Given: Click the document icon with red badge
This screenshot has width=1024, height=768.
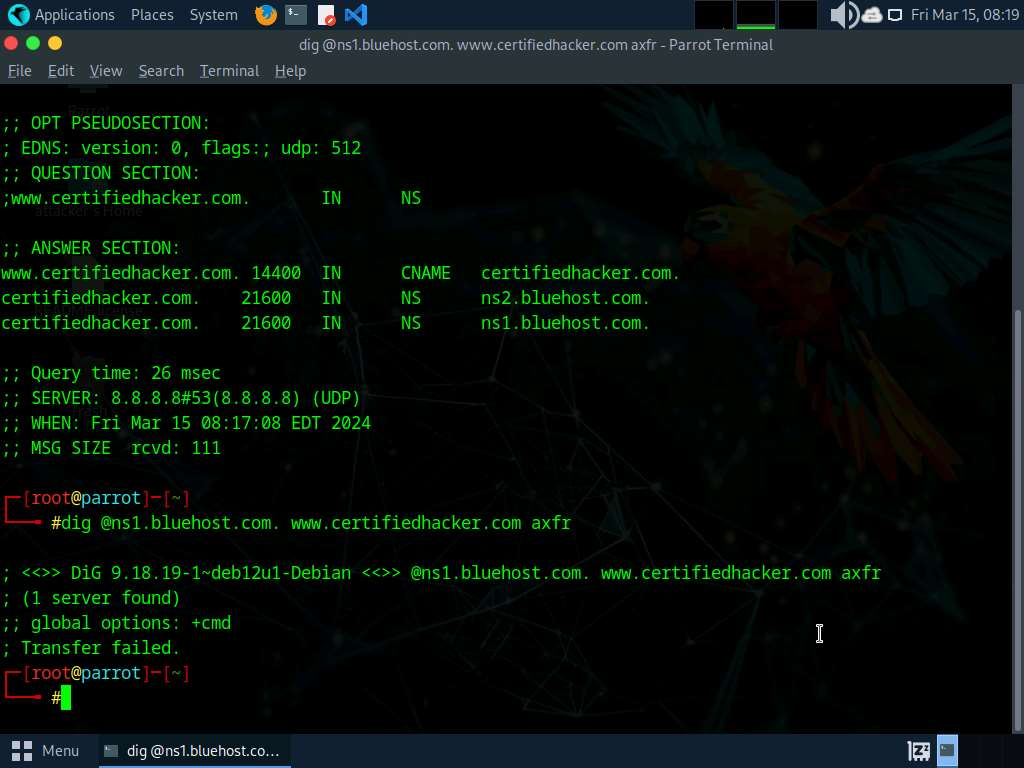Looking at the screenshot, I should tap(326, 15).
